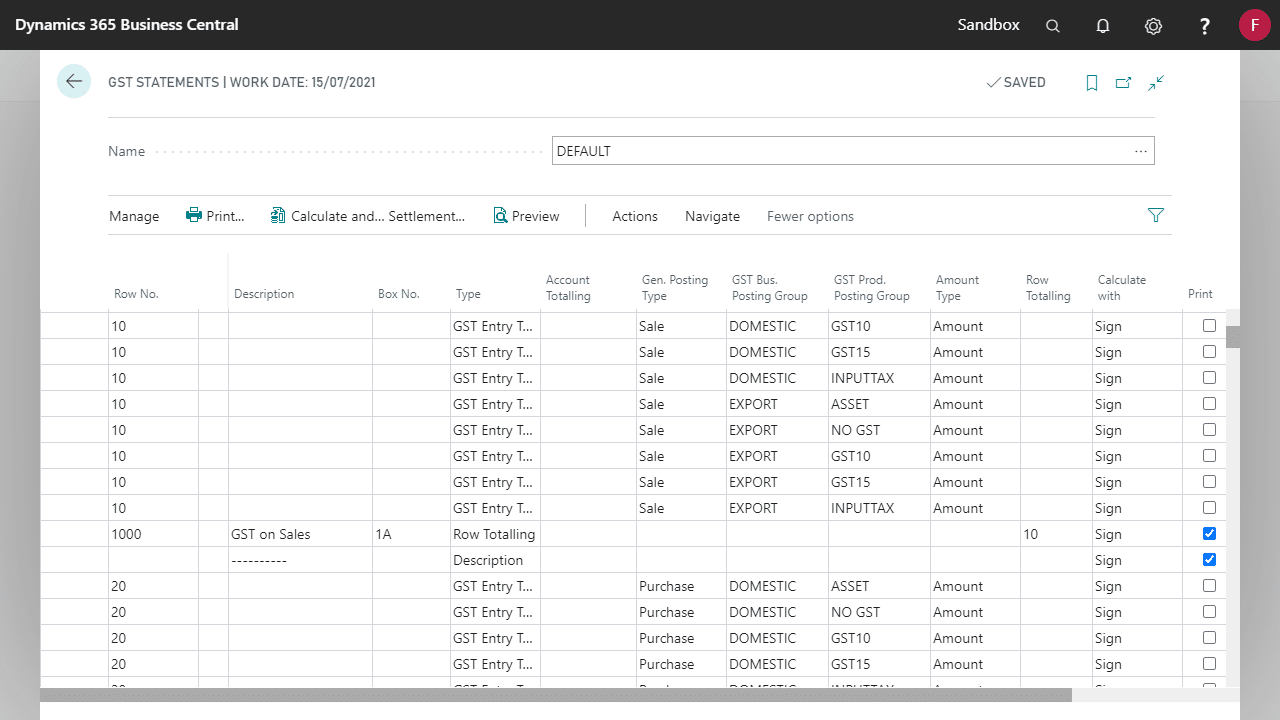
Task: Uncheck Print for GST on Sales row
Action: 1209,534
